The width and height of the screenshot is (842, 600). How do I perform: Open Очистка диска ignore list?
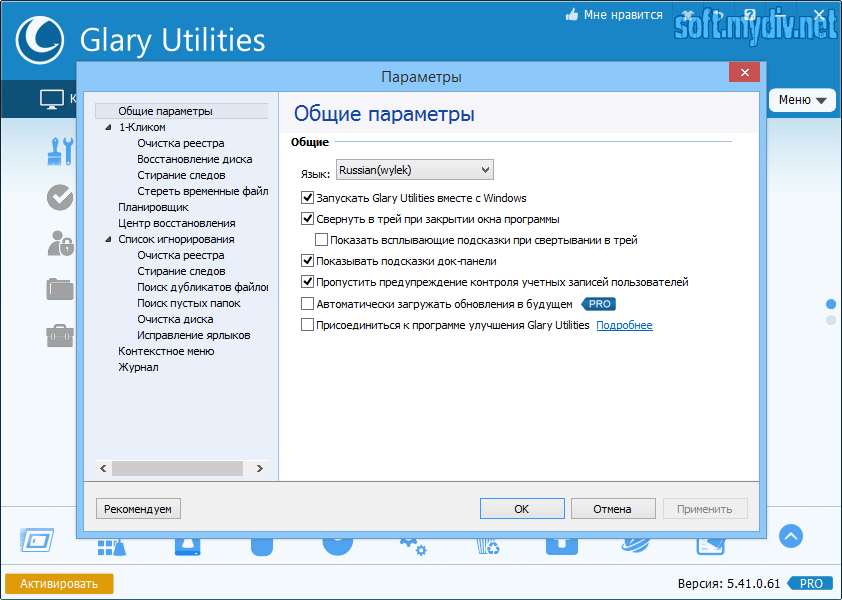point(175,319)
